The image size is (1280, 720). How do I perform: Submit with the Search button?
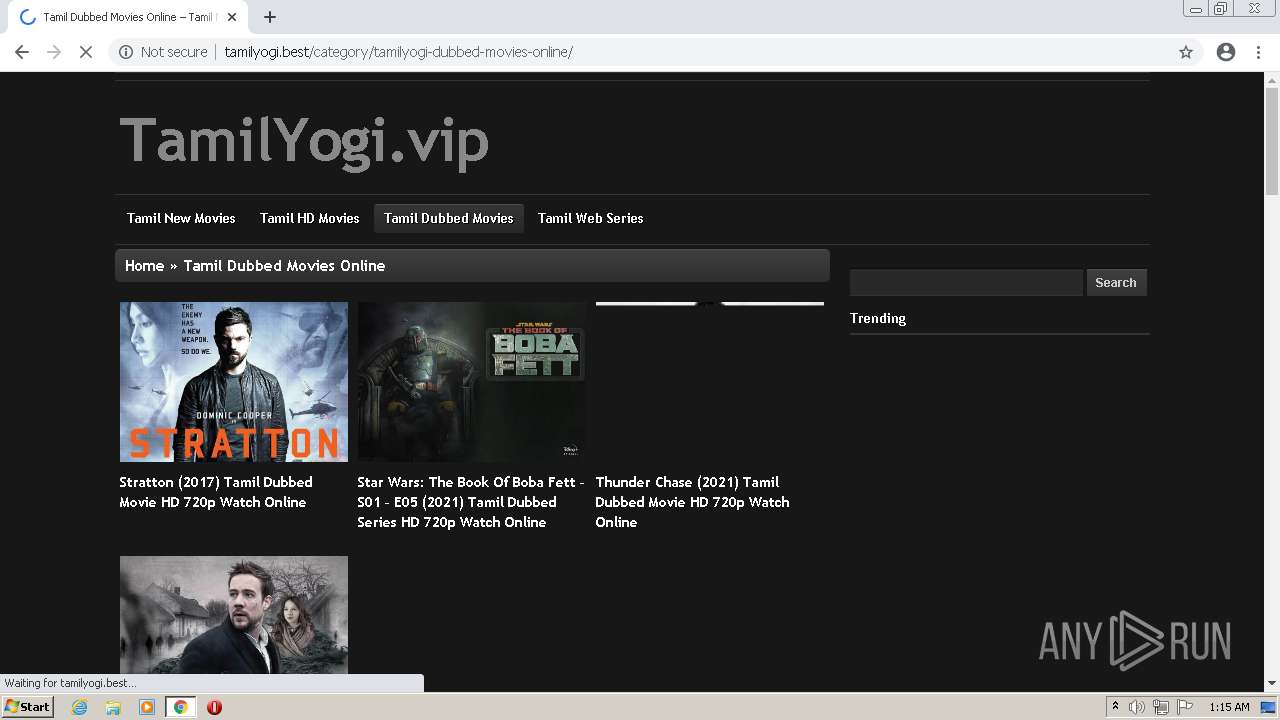pos(1116,283)
